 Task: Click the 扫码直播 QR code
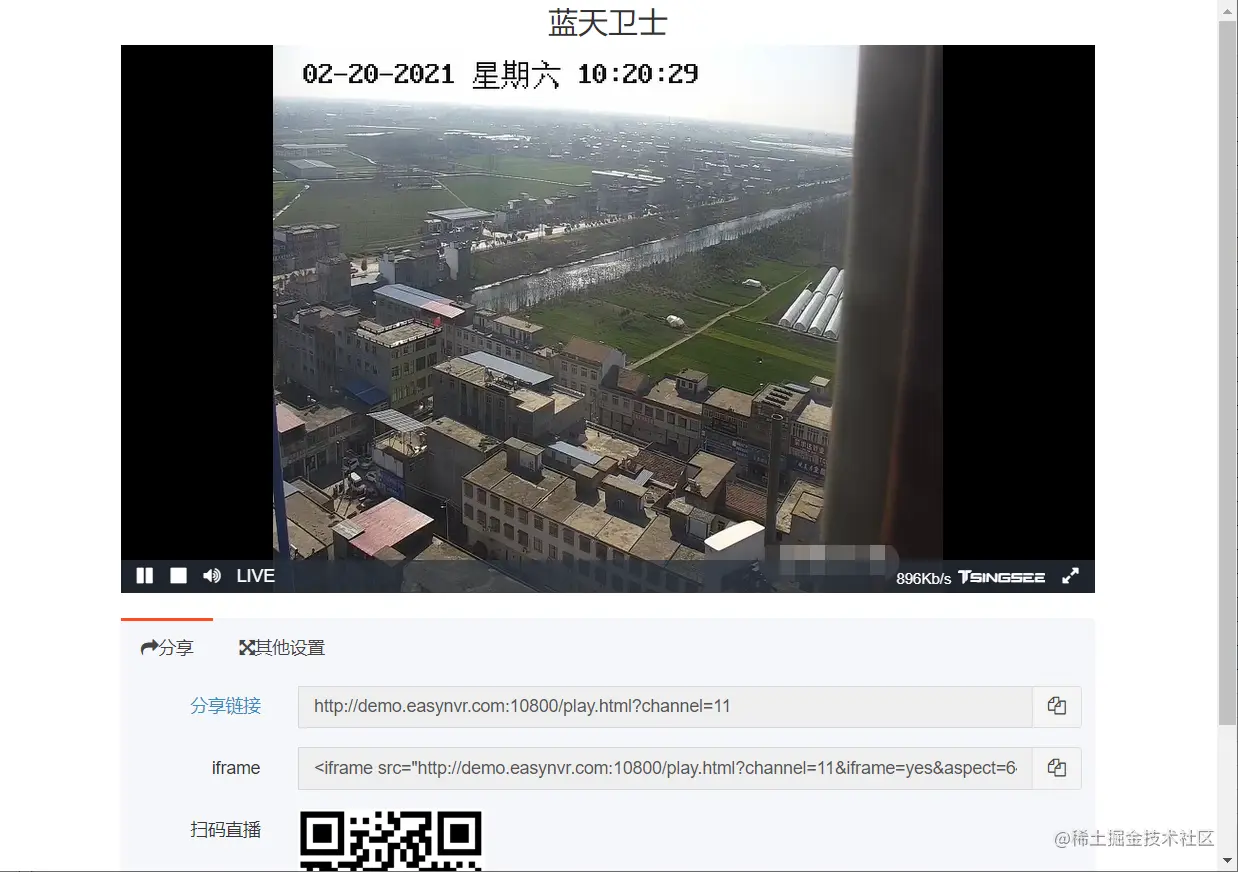point(390,840)
